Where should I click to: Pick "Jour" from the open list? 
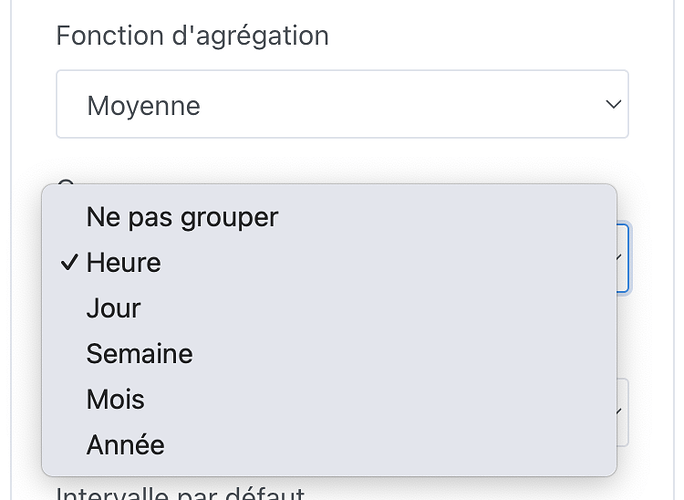pos(113,308)
